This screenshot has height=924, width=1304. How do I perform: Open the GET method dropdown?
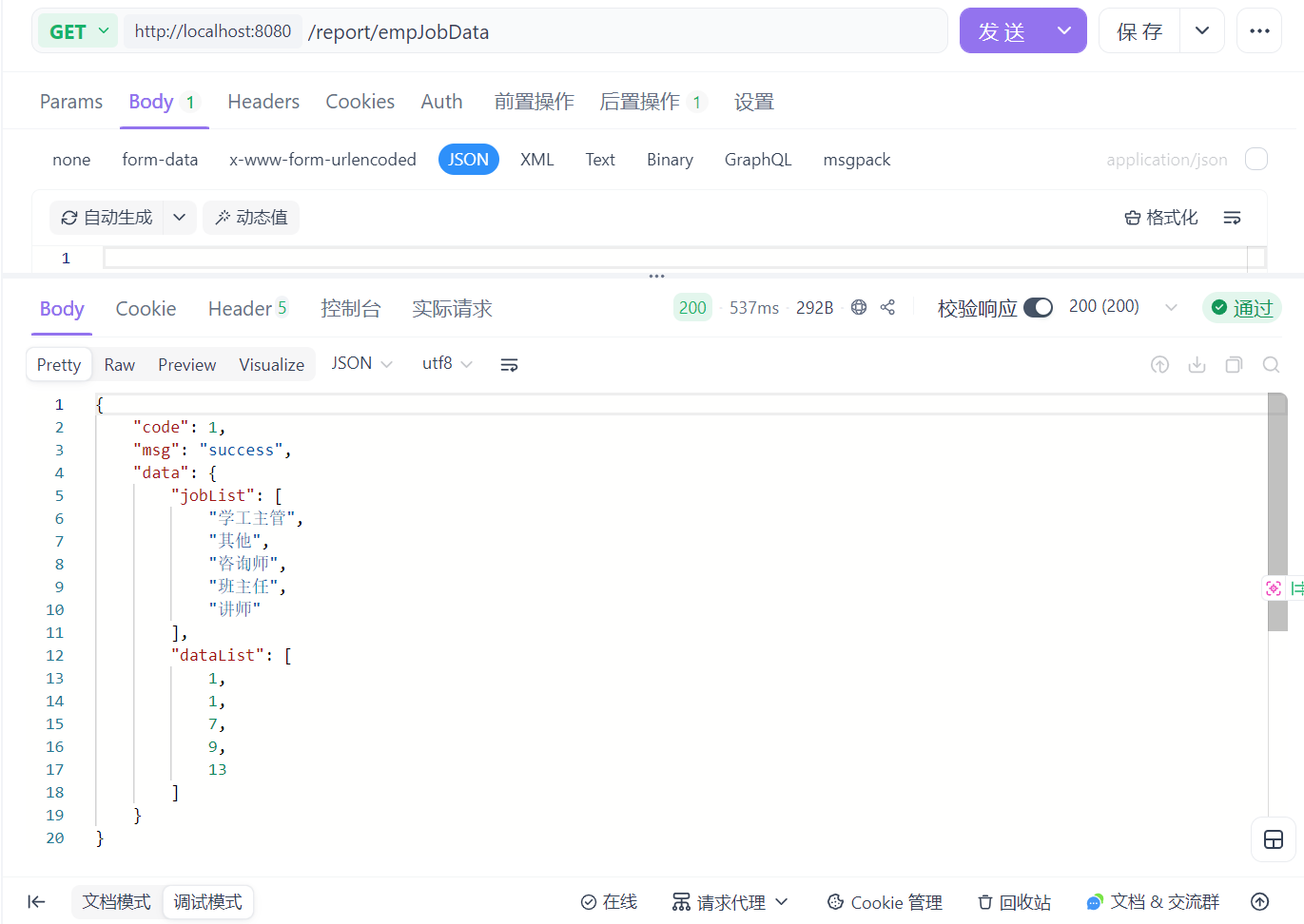(x=79, y=31)
